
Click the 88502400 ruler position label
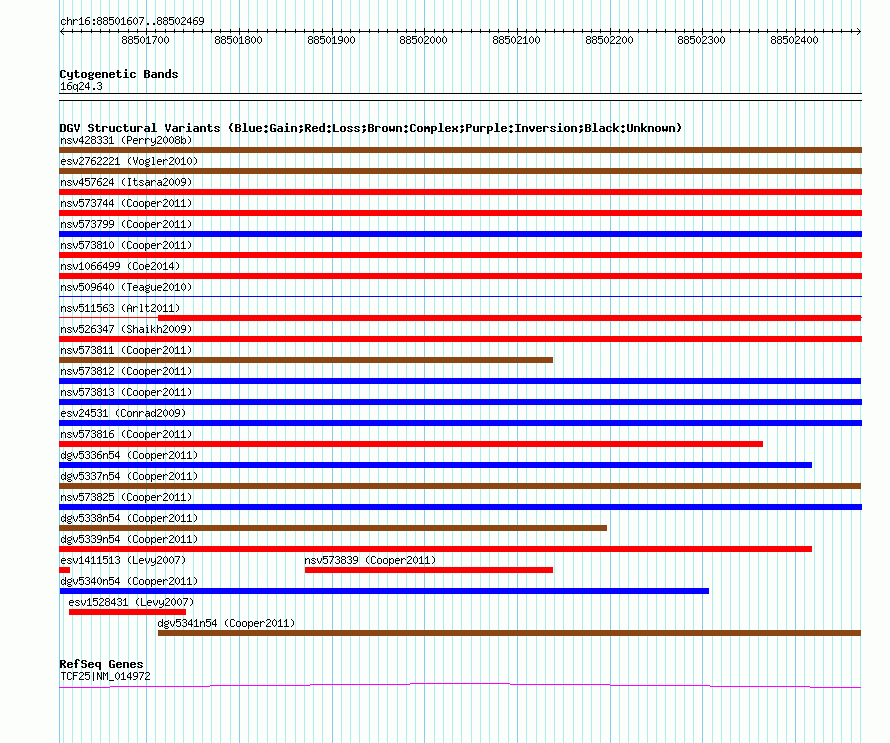pyautogui.click(x=795, y=40)
